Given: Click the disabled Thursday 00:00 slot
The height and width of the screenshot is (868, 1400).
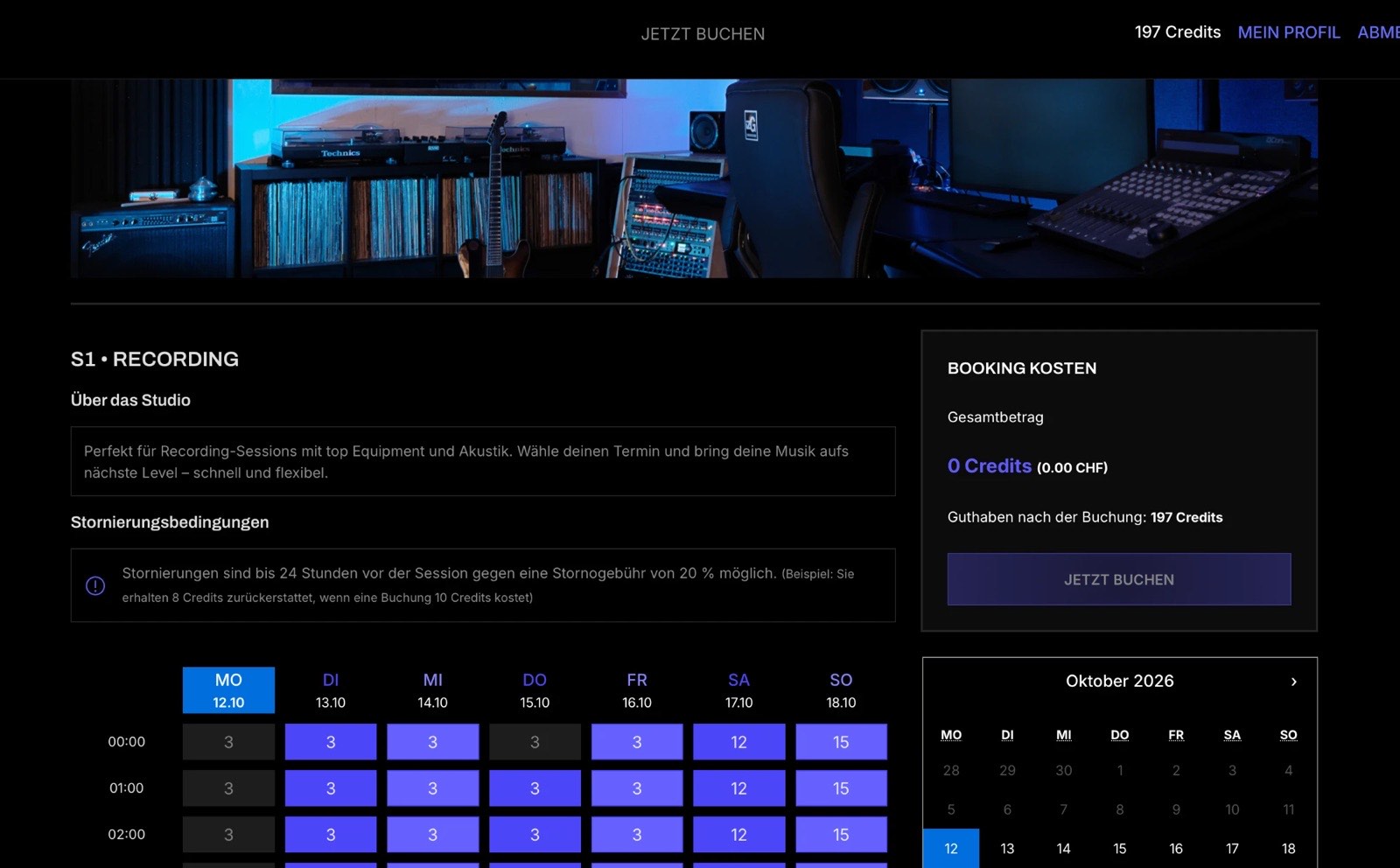Looking at the screenshot, I should [535, 742].
